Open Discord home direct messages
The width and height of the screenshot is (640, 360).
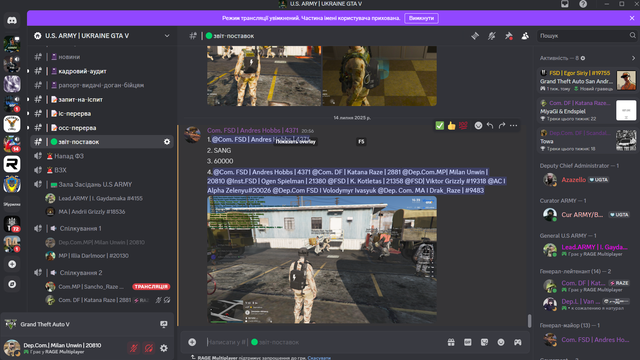[12, 20]
